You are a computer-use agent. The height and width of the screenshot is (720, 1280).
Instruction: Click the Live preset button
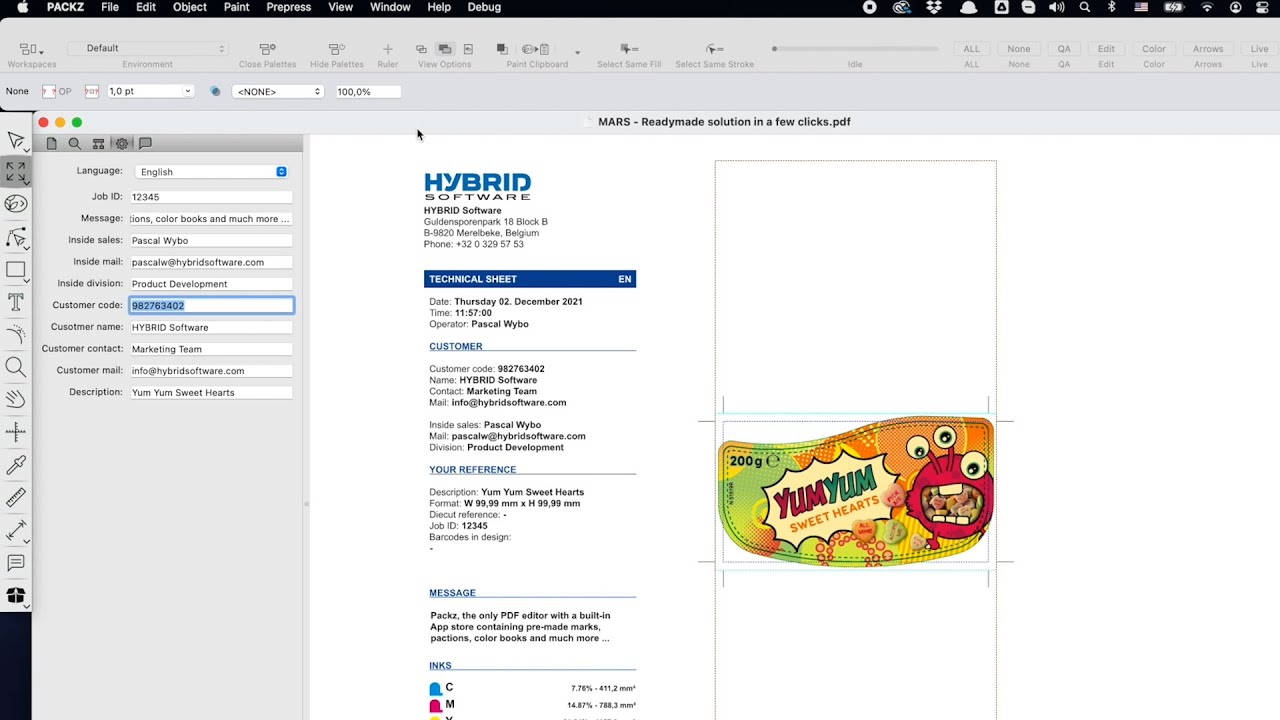pyautogui.click(x=1259, y=49)
